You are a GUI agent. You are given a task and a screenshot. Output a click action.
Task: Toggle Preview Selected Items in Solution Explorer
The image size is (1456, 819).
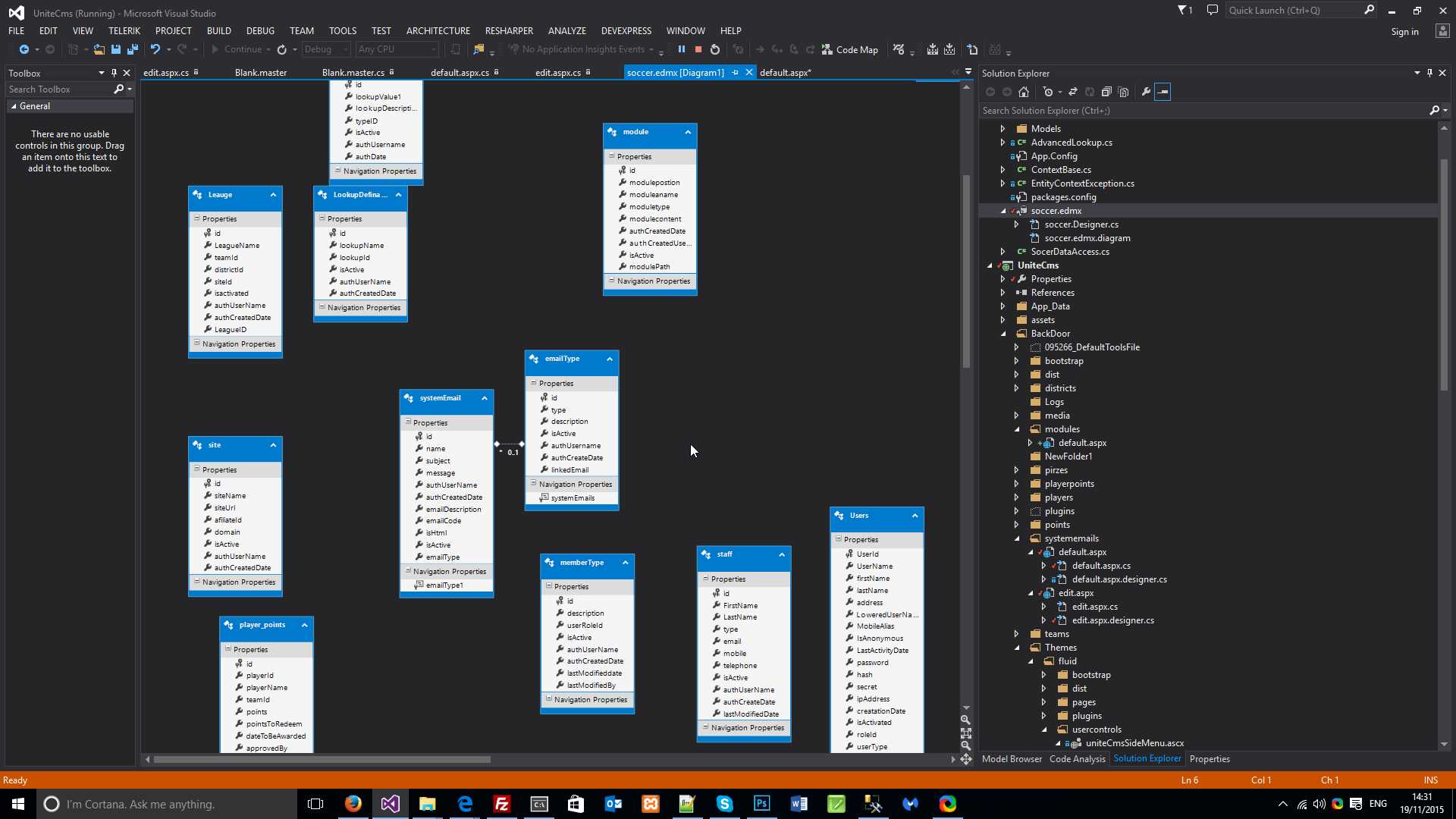(x=1163, y=92)
